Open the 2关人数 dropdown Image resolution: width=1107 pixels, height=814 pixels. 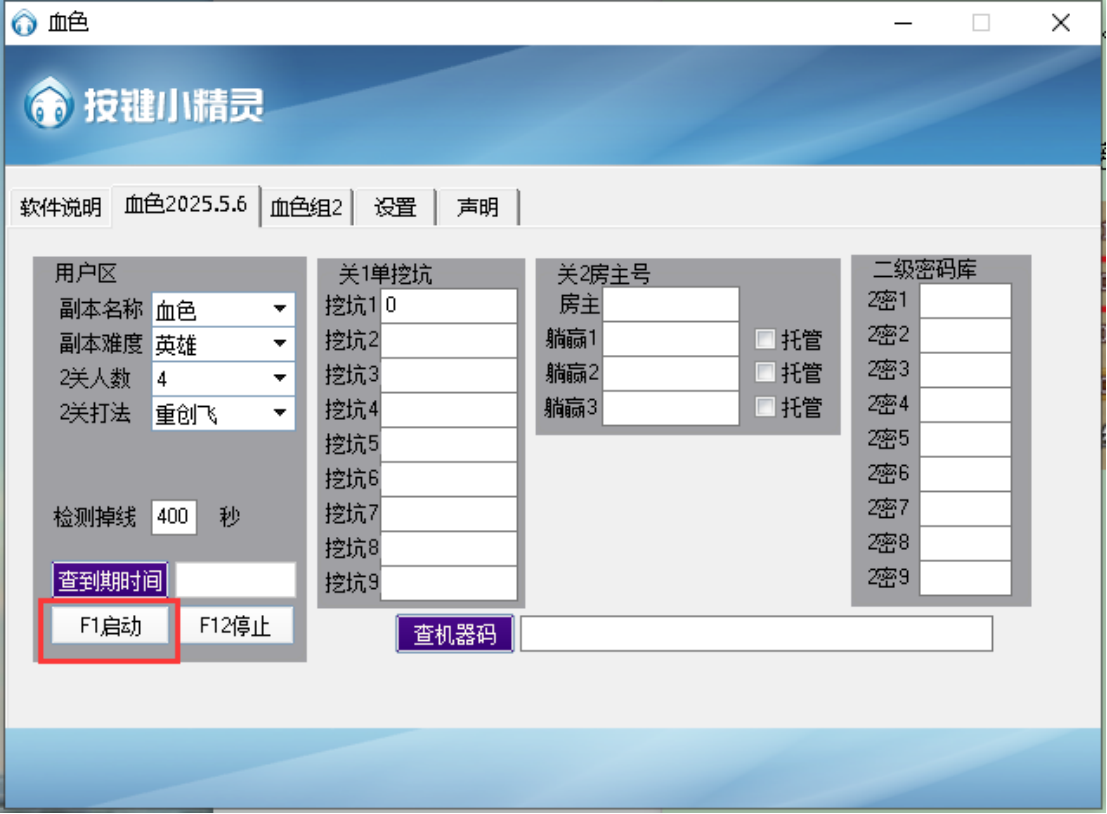(280, 379)
